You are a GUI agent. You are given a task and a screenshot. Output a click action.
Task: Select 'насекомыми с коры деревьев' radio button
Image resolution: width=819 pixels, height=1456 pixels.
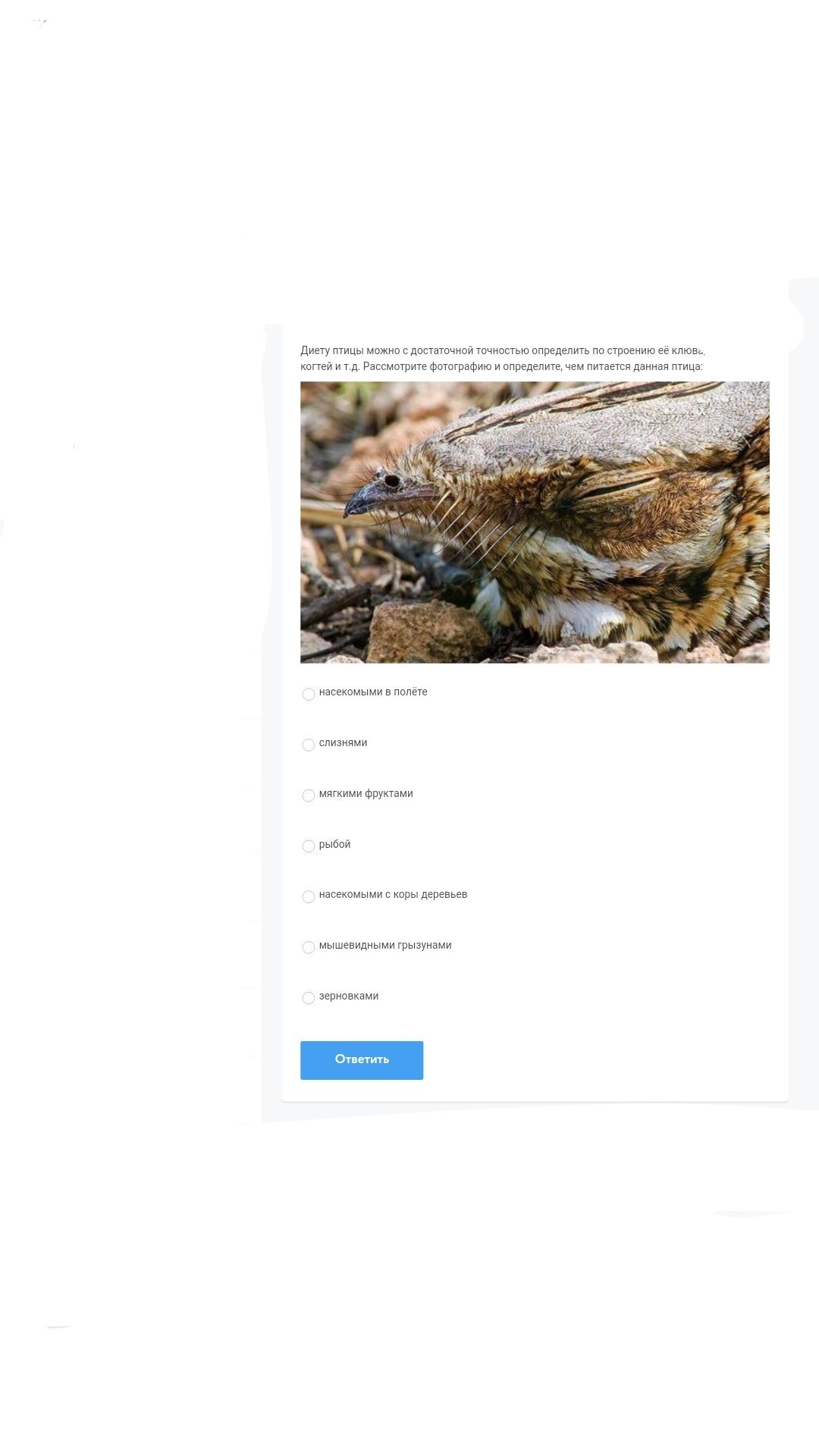click(x=309, y=896)
